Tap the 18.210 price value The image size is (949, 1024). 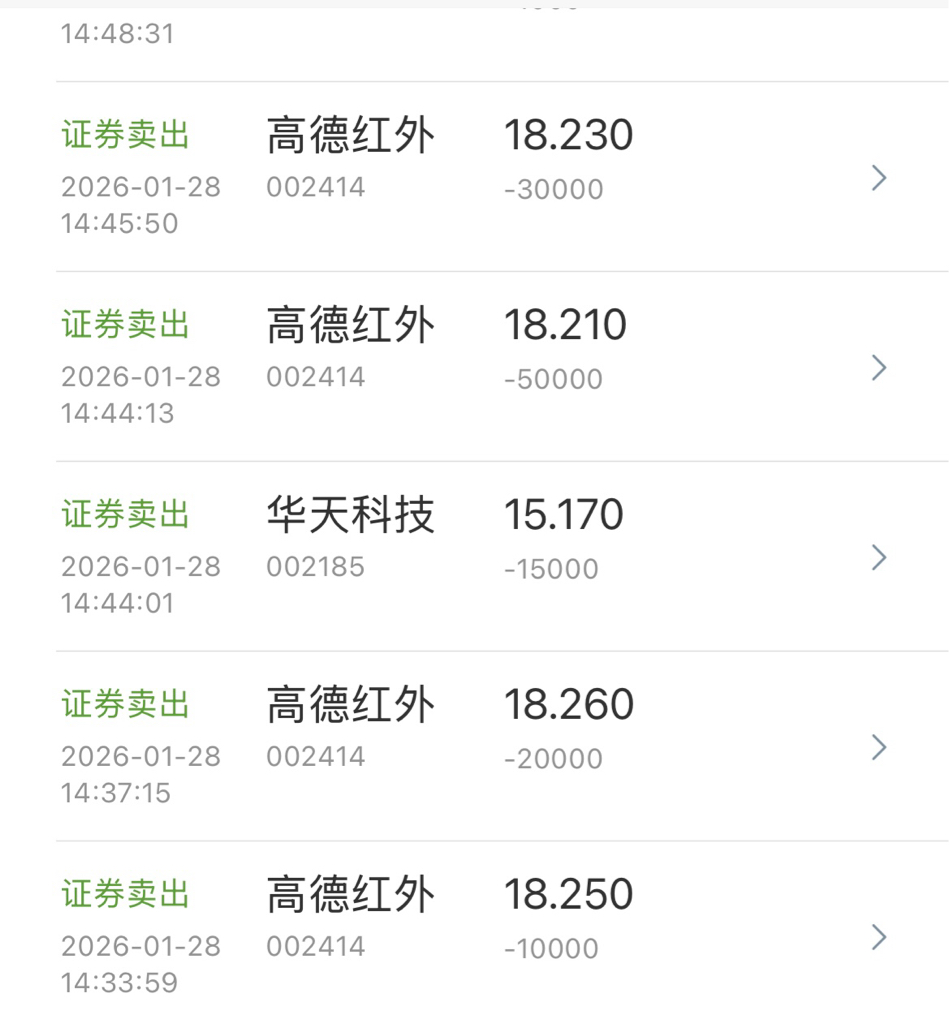click(565, 326)
